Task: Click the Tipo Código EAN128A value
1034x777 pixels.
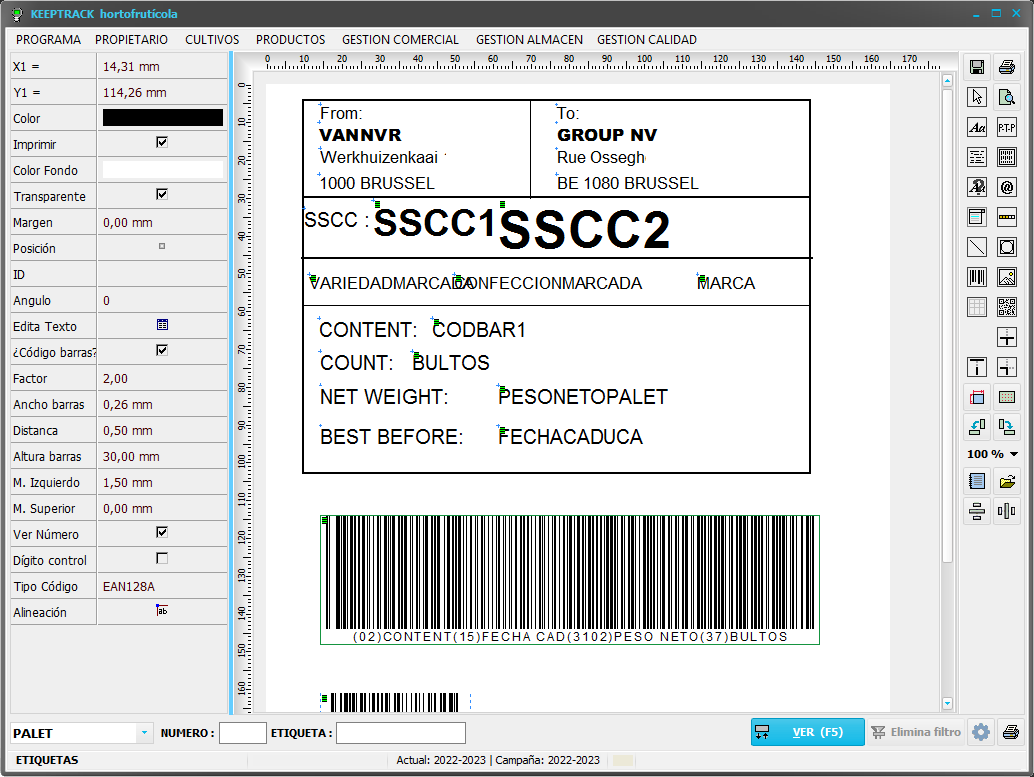Action: point(129,586)
